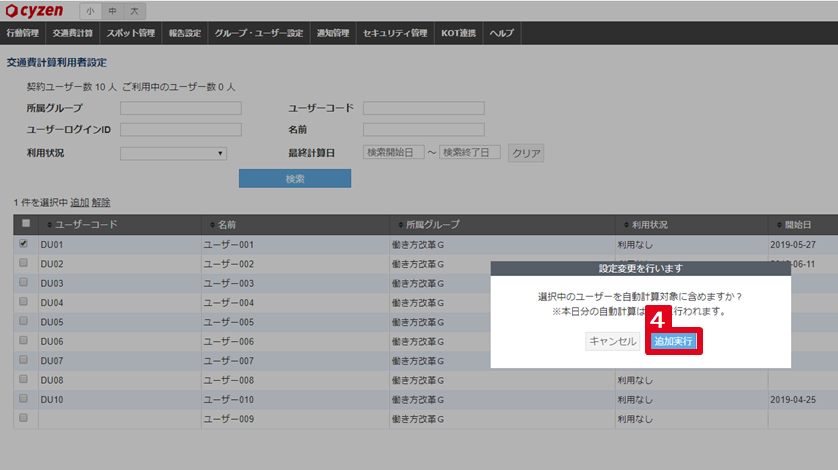Click the 交通費計算利用者設定 page heading
838x470 pixels.
57,63
